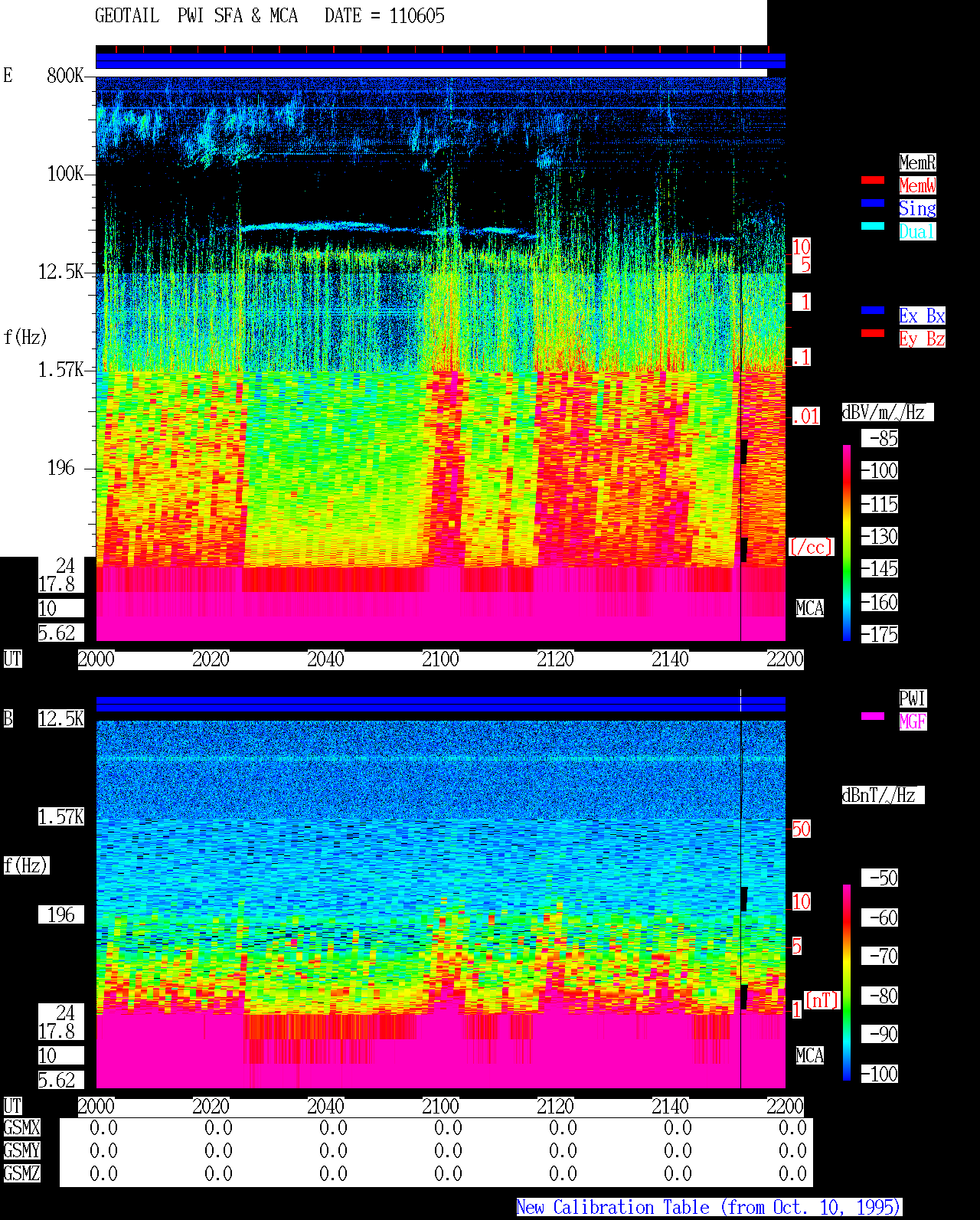Click the E panel label
This screenshot has width=980, height=1220.
8,75
